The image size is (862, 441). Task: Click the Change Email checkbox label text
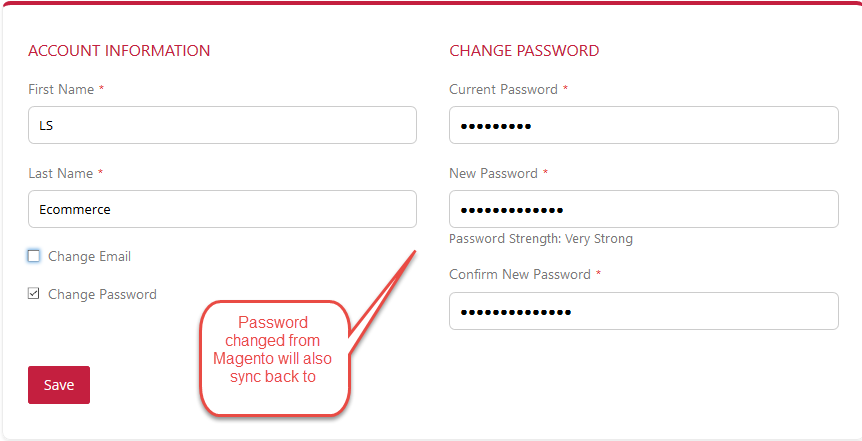point(89,256)
